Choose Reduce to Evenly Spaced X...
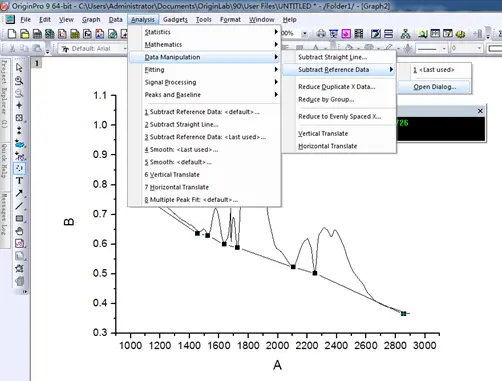Viewport: 502px width, 381px height. [339, 117]
